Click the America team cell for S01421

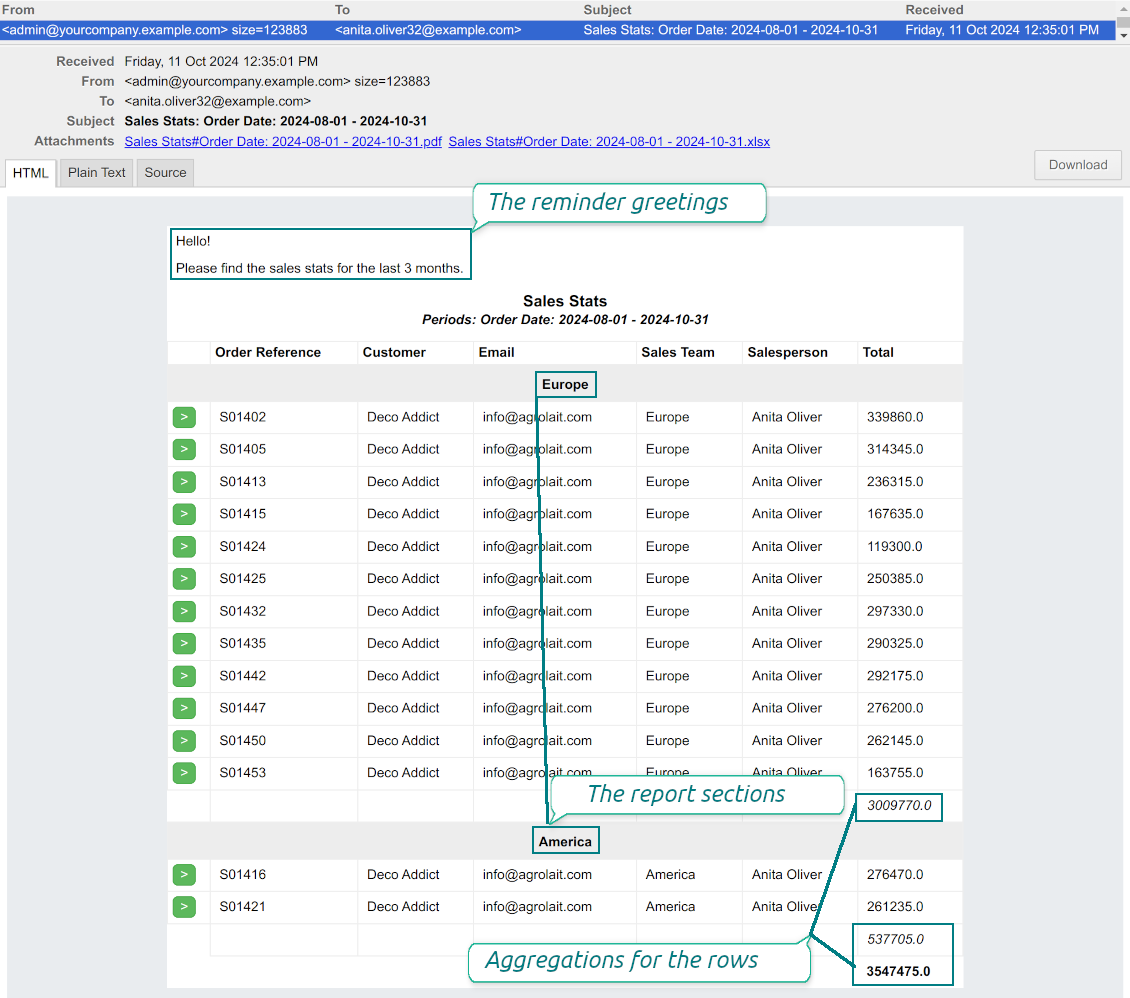point(670,906)
